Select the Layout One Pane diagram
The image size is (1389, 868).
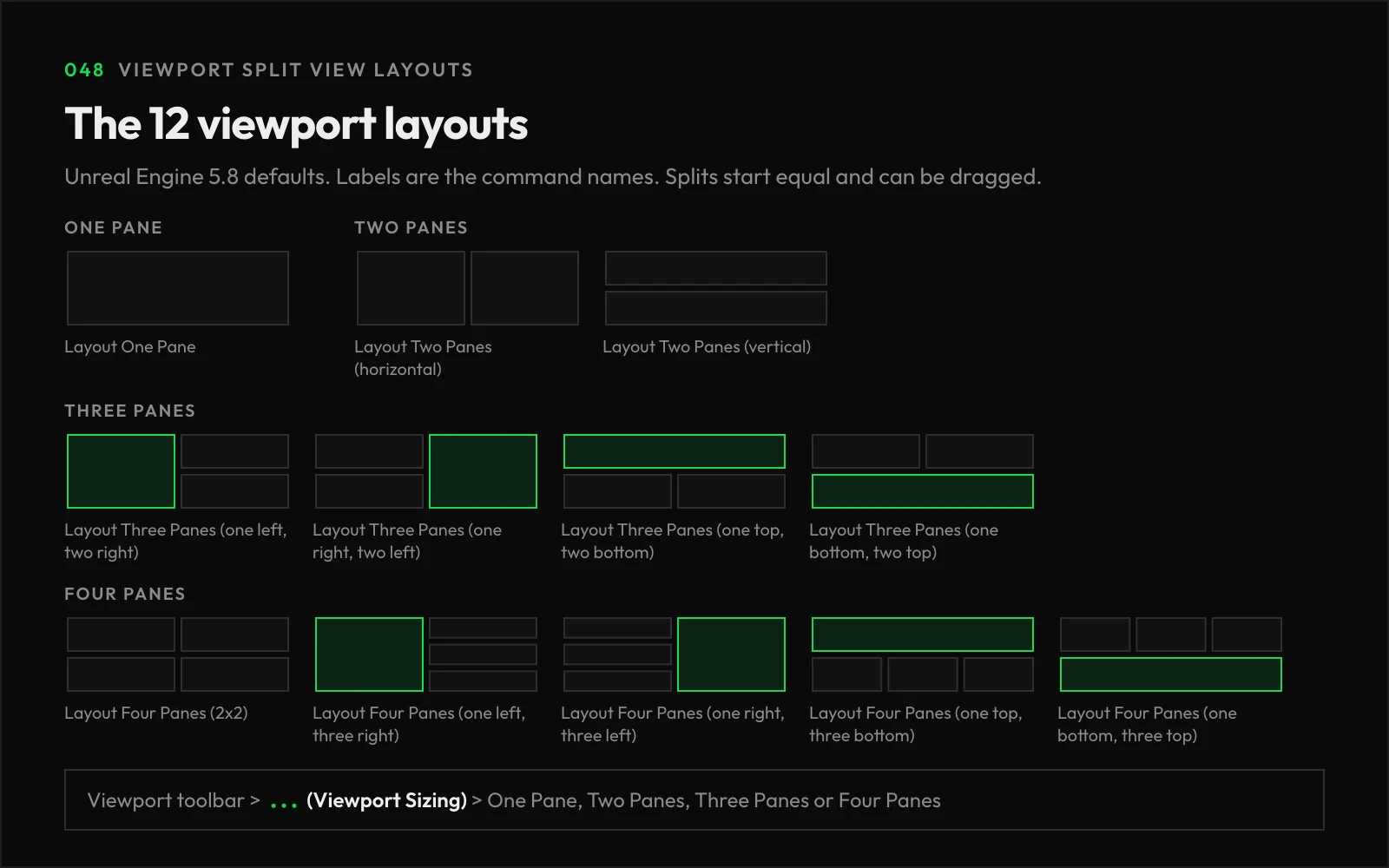point(178,288)
